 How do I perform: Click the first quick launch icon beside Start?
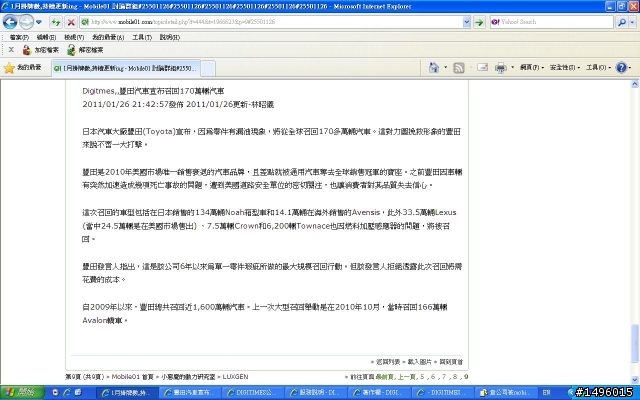[x=56, y=393]
